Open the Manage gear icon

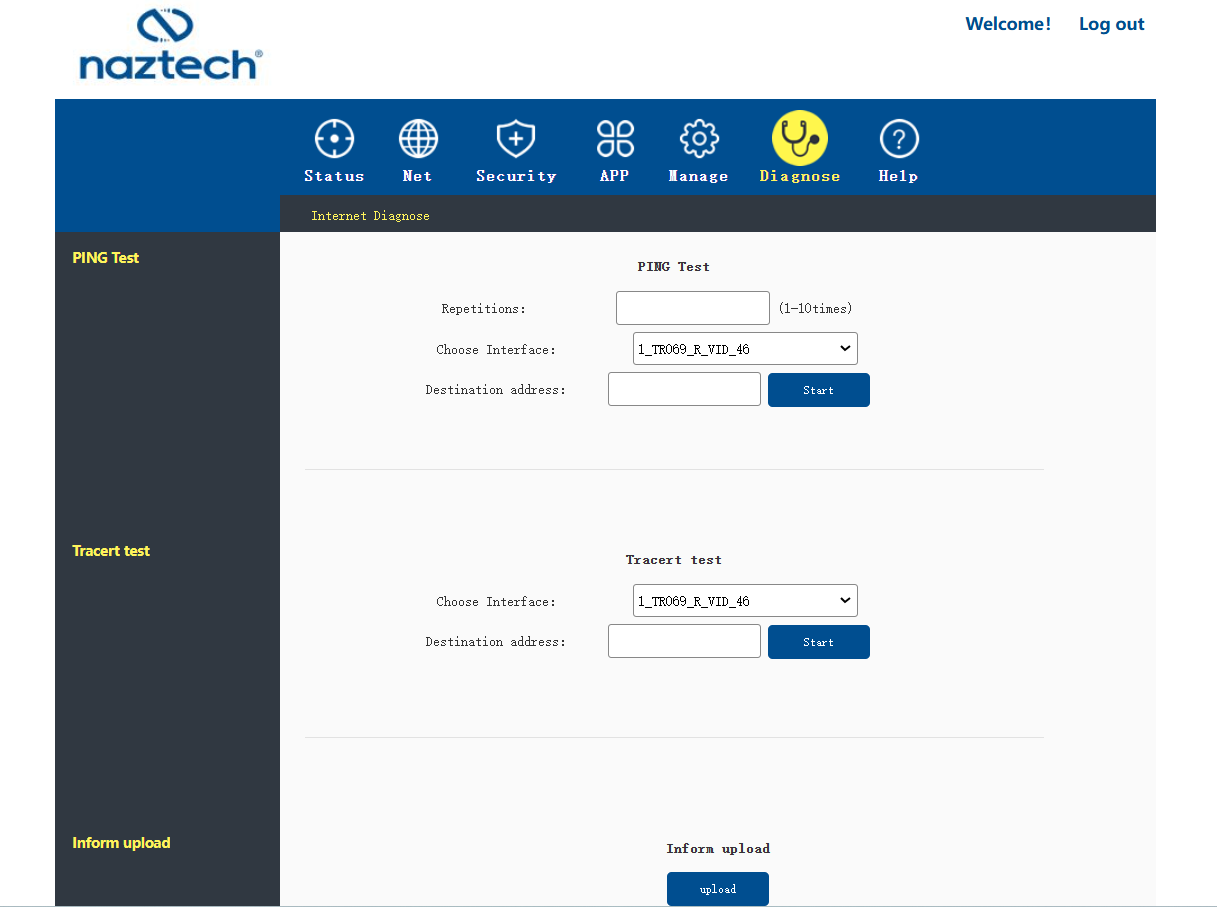point(699,139)
